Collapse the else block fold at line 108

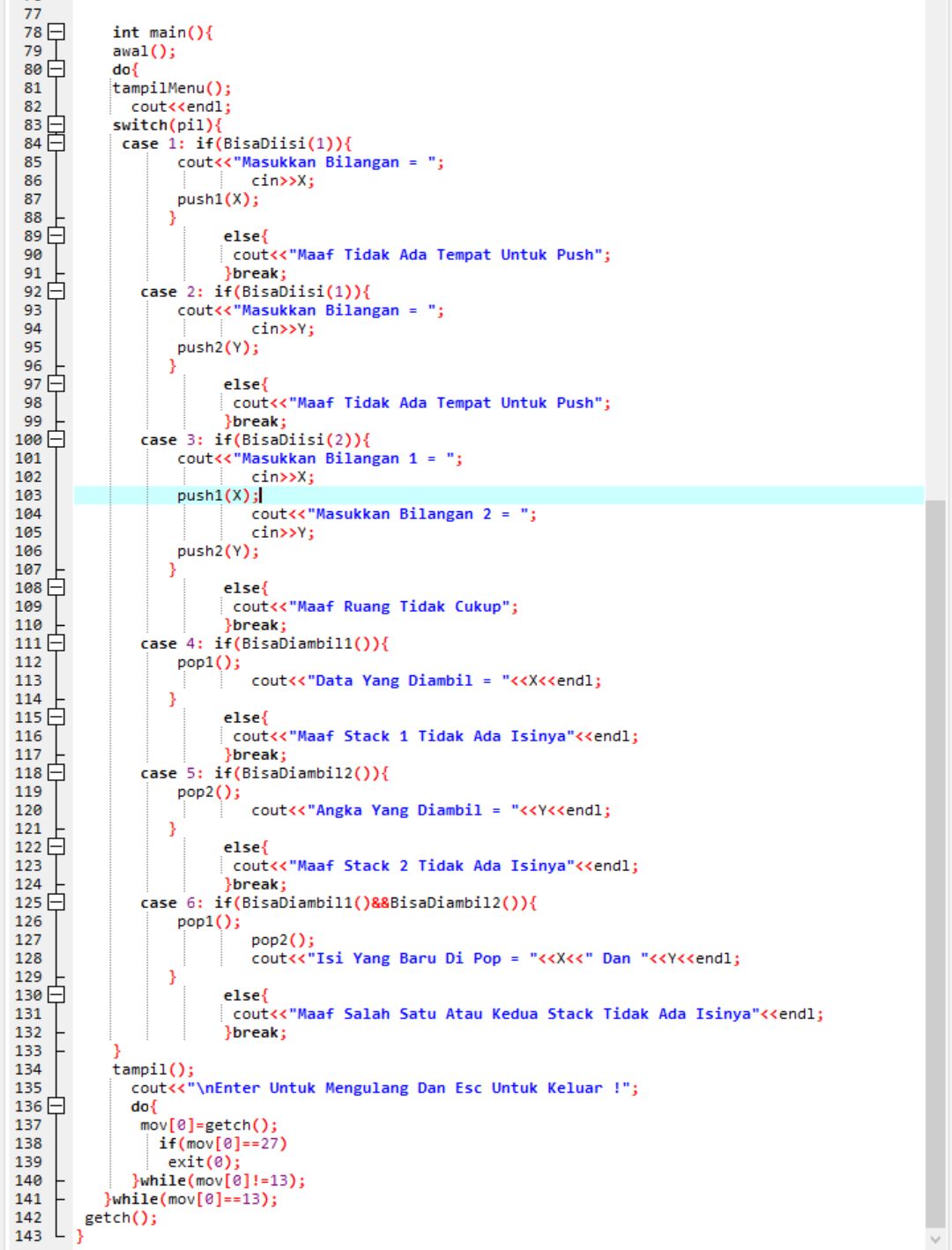pos(56,588)
